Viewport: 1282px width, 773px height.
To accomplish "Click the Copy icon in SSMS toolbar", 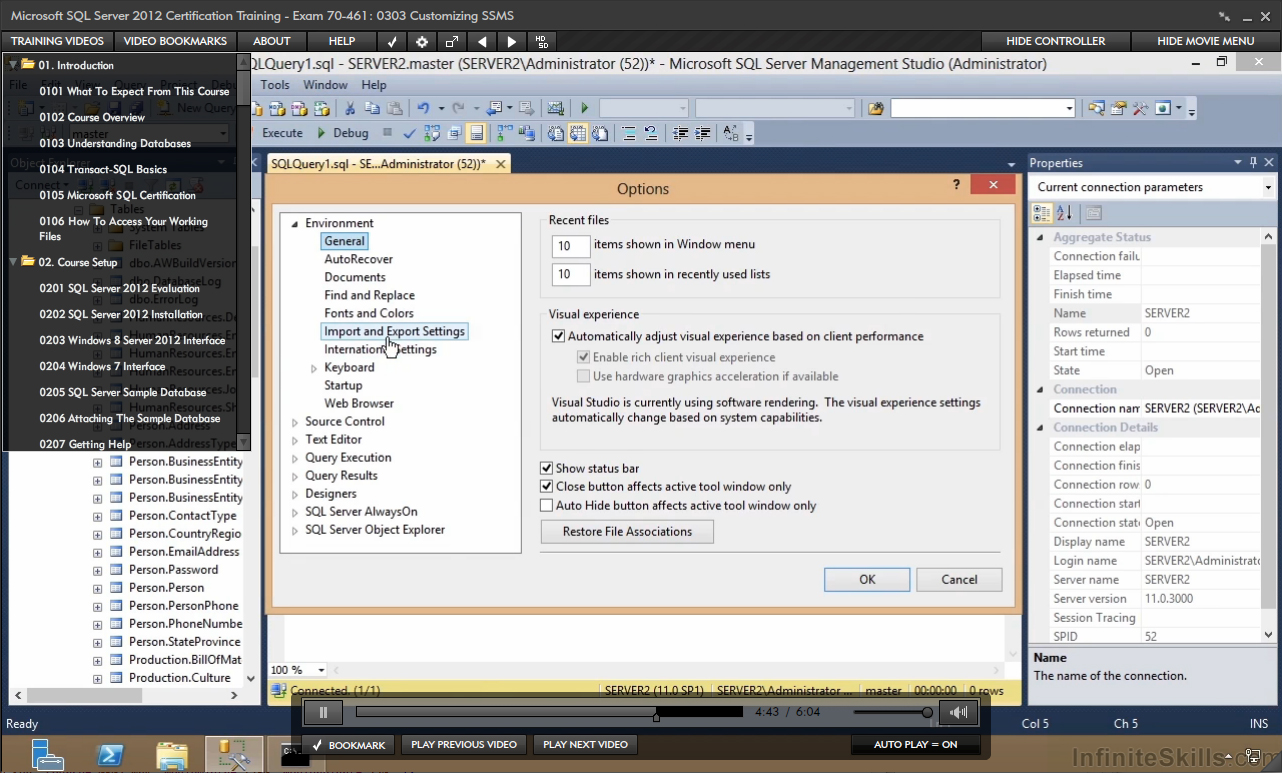I will pyautogui.click(x=372, y=108).
